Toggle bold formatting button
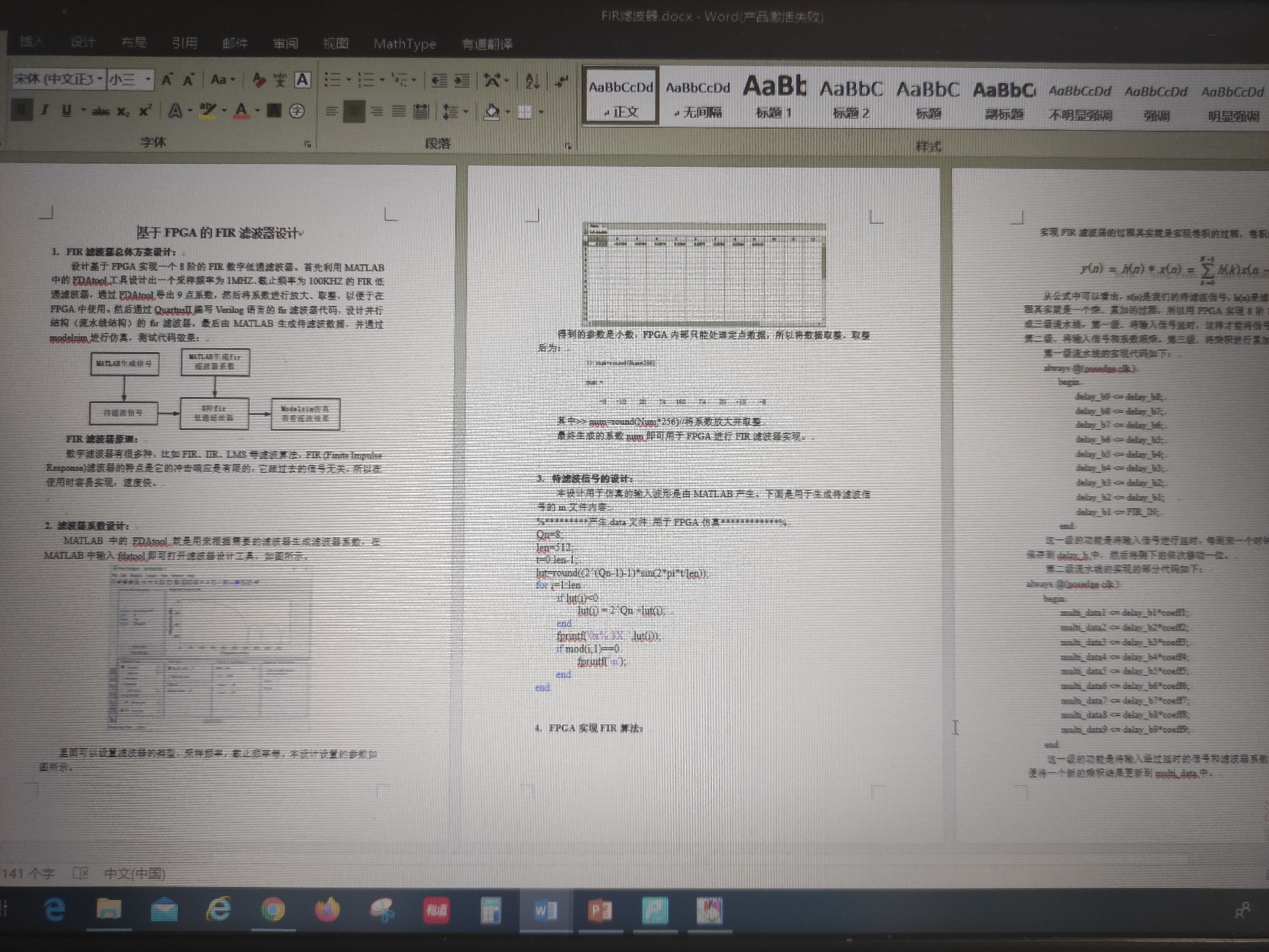1269x952 pixels. 22,110
